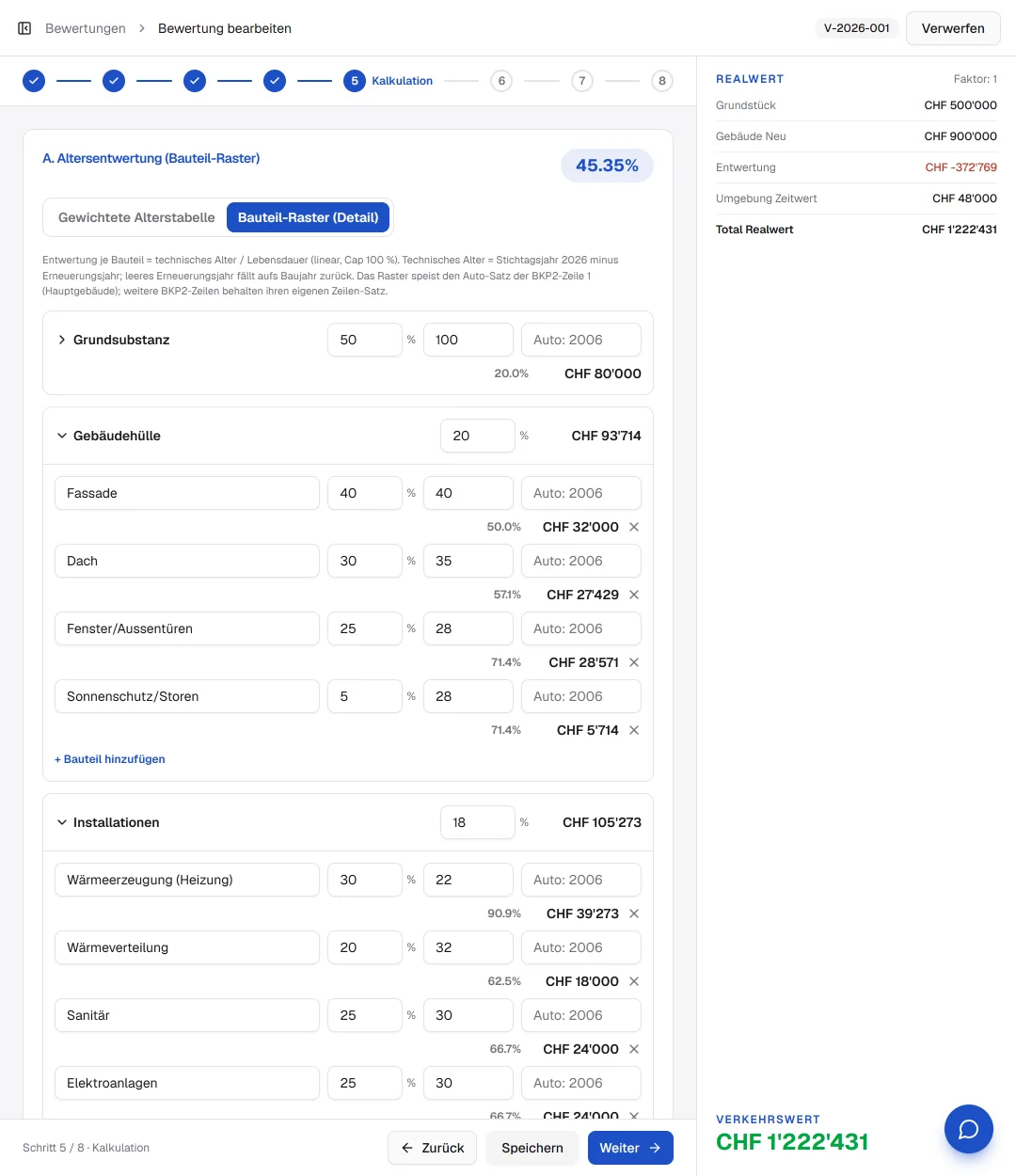Edit Grundsubstanz renewal year field
The height and width of the screenshot is (1176, 1016).
coord(581,340)
